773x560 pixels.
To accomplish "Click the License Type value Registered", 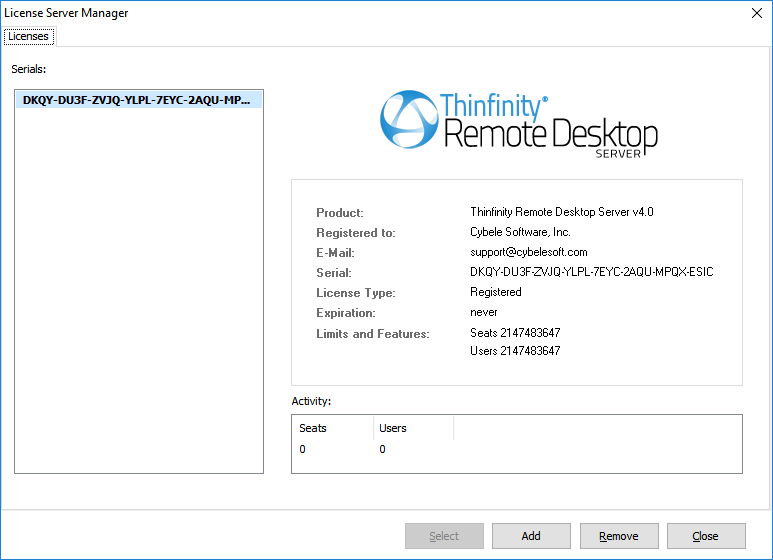I will (x=495, y=292).
